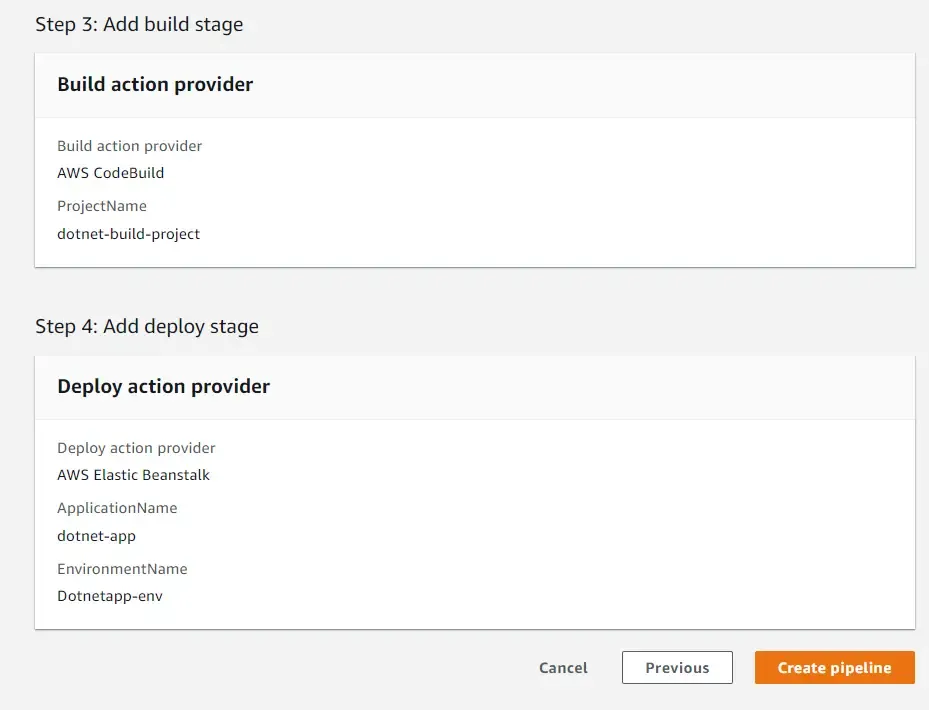Select the AWS CodeBuild provider value
This screenshot has height=710, width=929.
coord(110,172)
